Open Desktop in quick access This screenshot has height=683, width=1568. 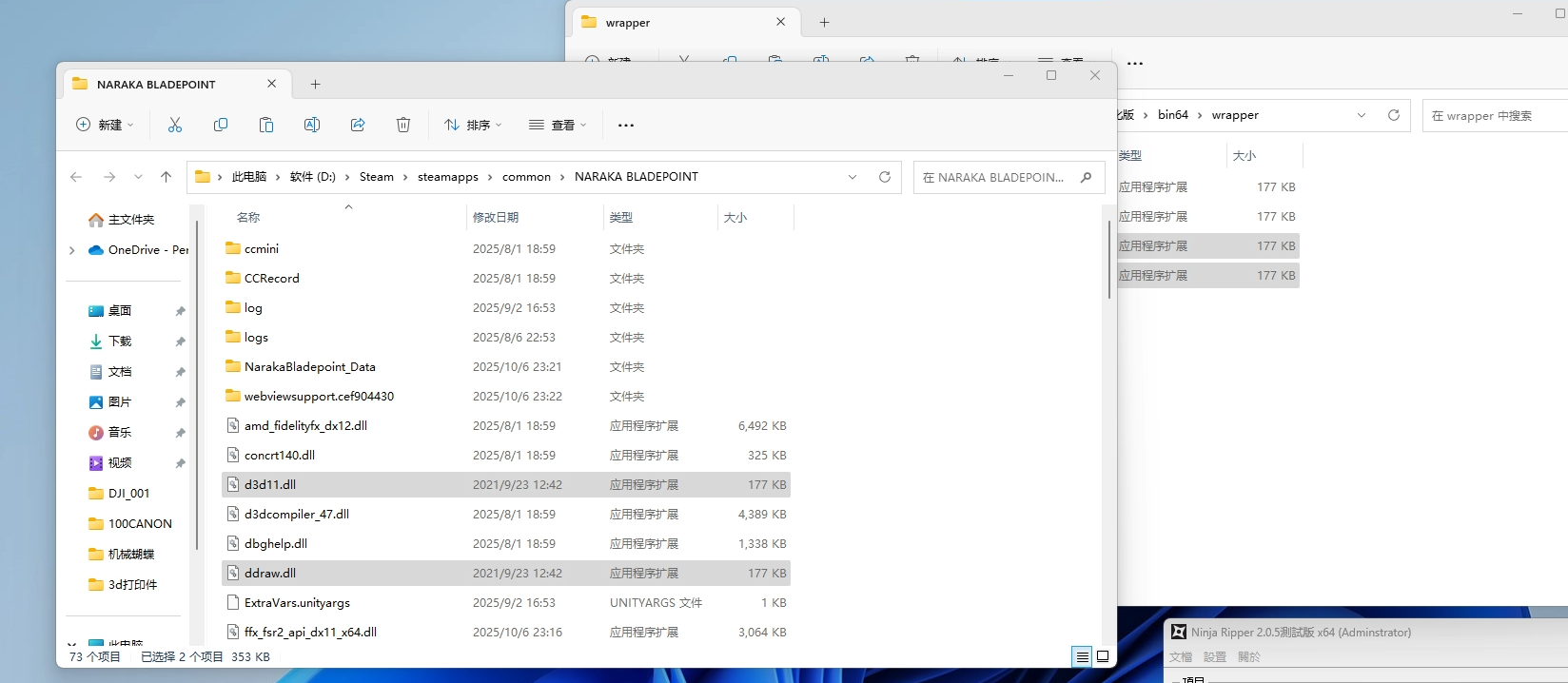pos(110,311)
